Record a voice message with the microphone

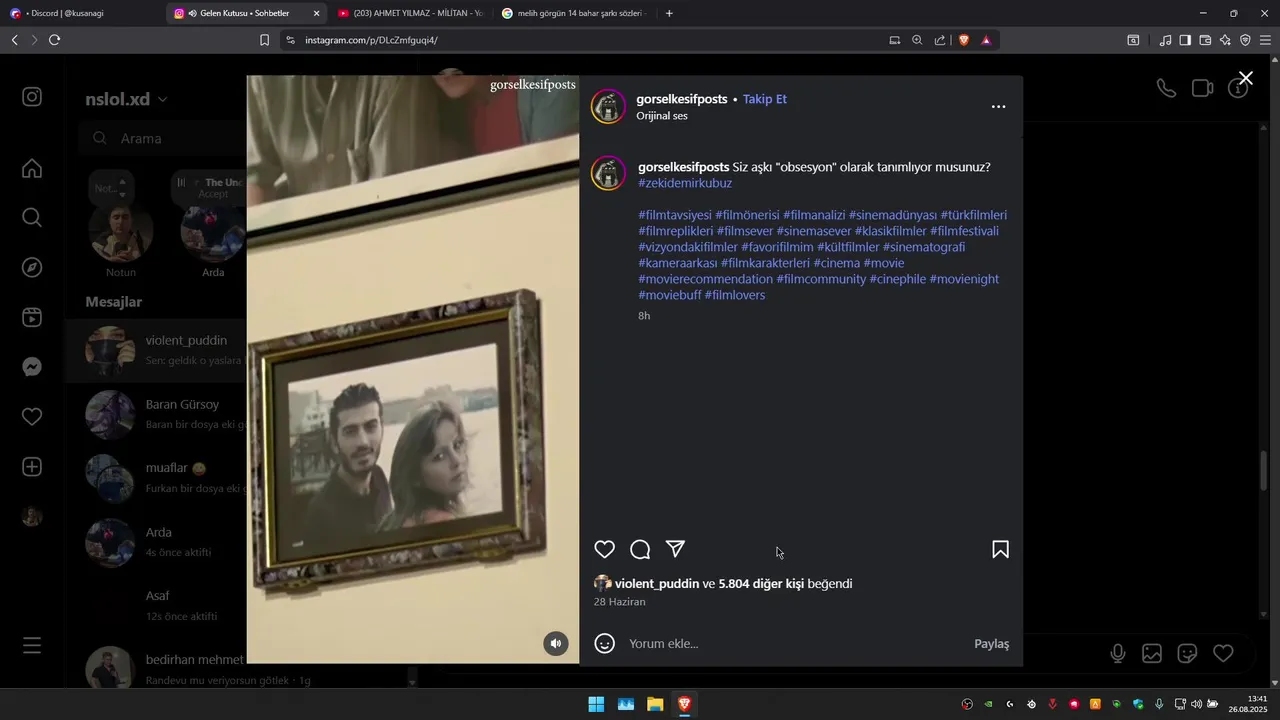1118,653
